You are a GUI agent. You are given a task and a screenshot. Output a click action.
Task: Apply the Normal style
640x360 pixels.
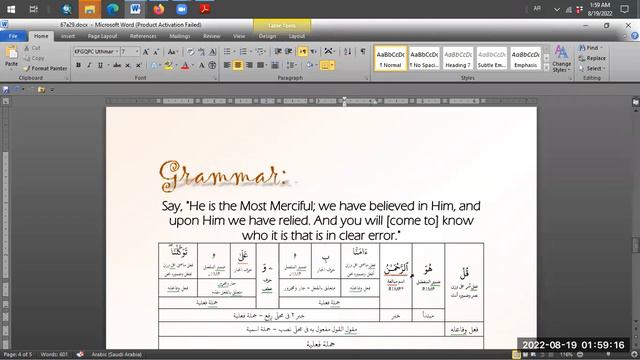coord(390,58)
